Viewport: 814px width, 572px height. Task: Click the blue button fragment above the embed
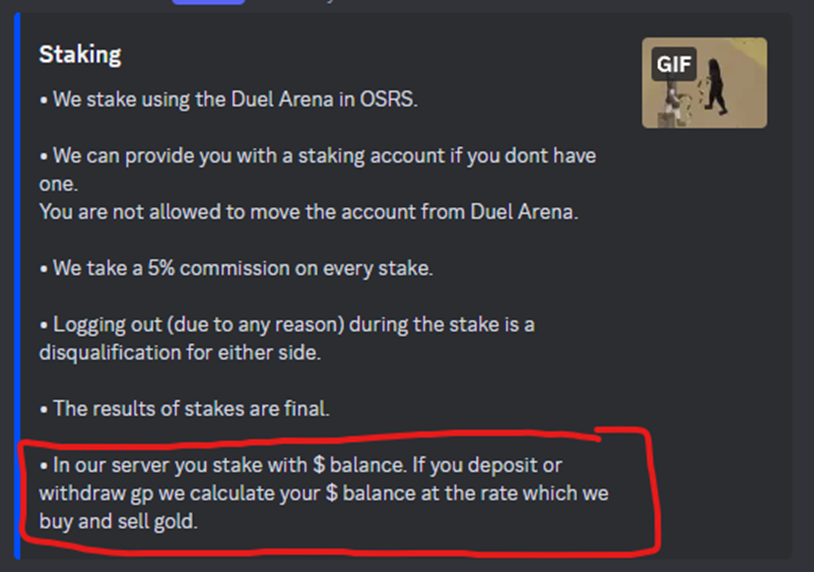(208, 2)
